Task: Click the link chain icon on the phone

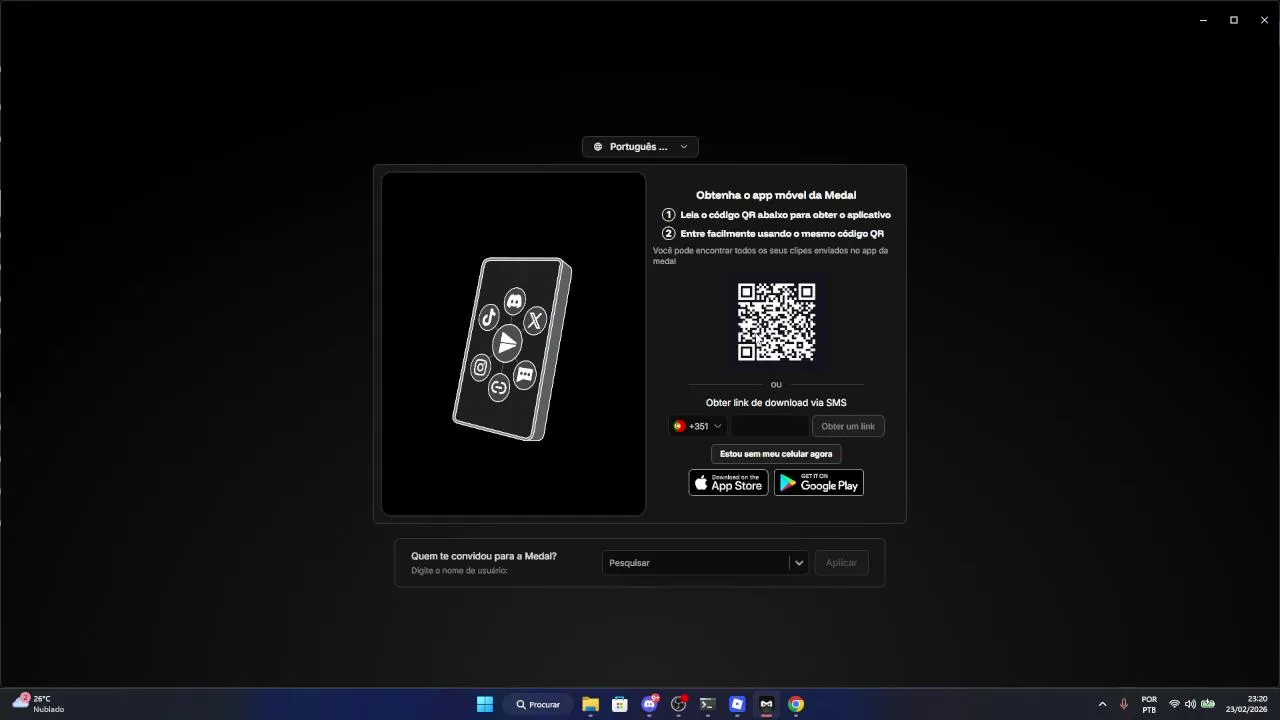Action: [498, 388]
